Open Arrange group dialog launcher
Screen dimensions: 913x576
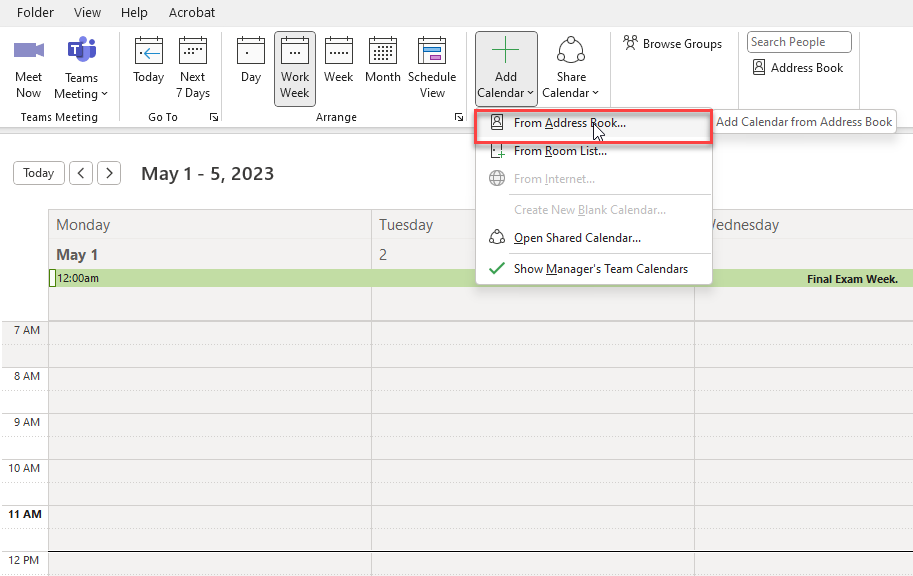[458, 118]
